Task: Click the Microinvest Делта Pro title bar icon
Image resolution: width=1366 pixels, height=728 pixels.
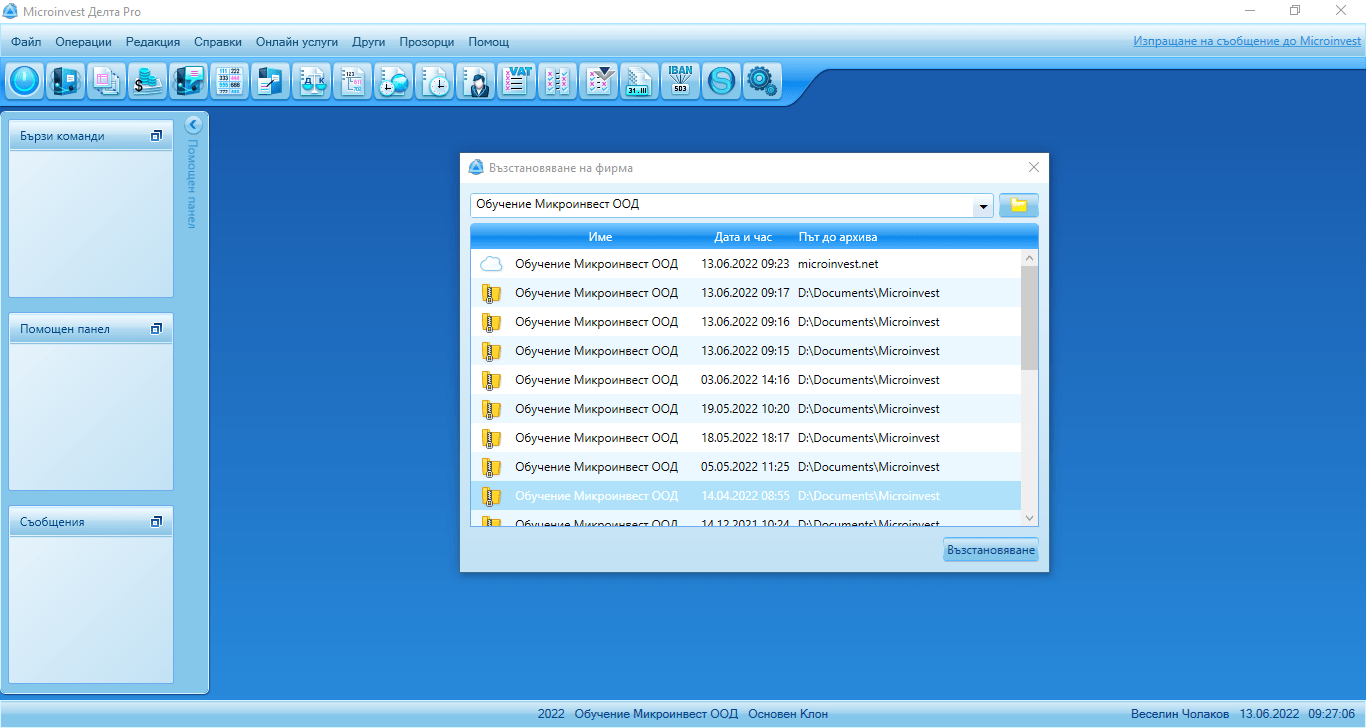Action: tap(11, 11)
